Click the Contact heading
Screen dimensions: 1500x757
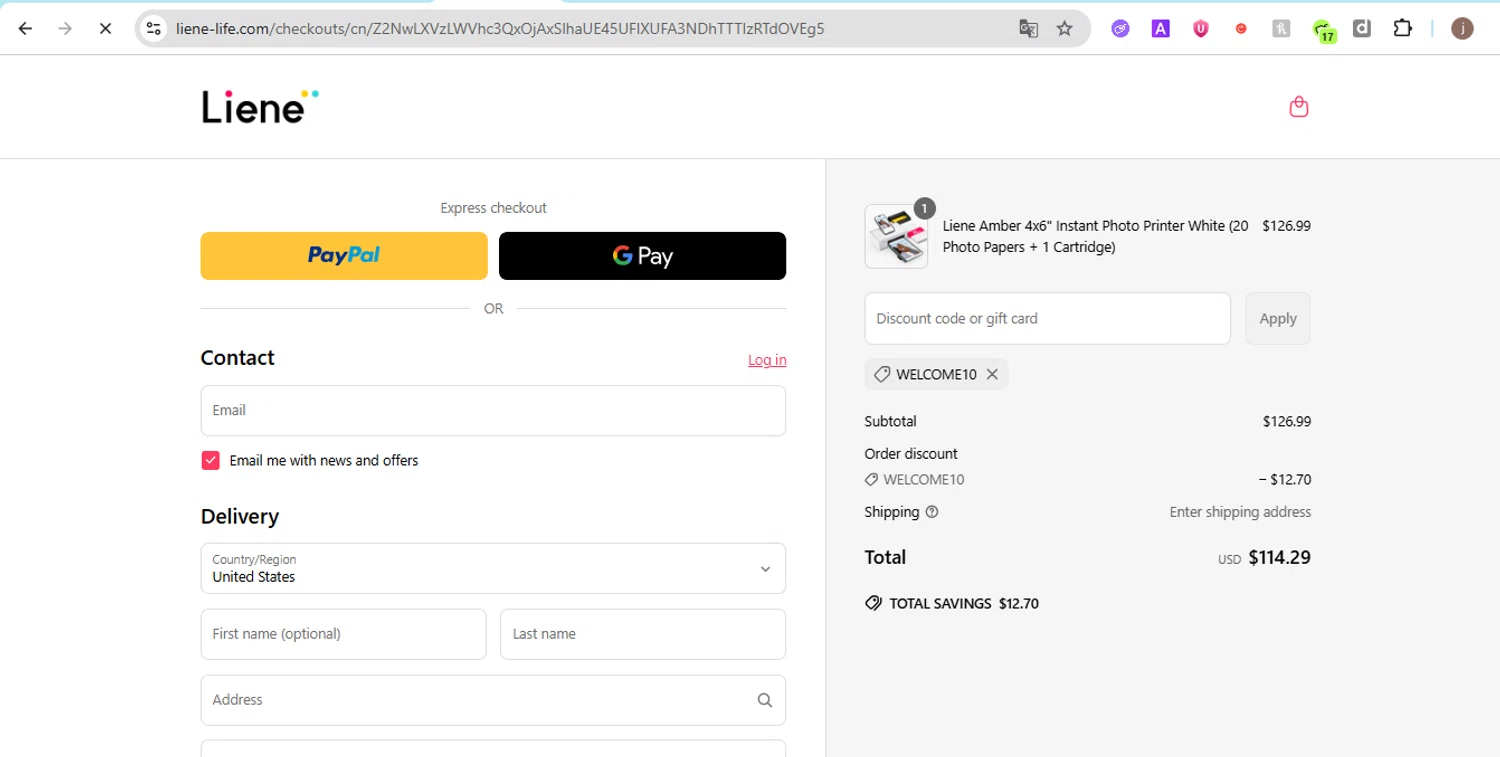(237, 358)
